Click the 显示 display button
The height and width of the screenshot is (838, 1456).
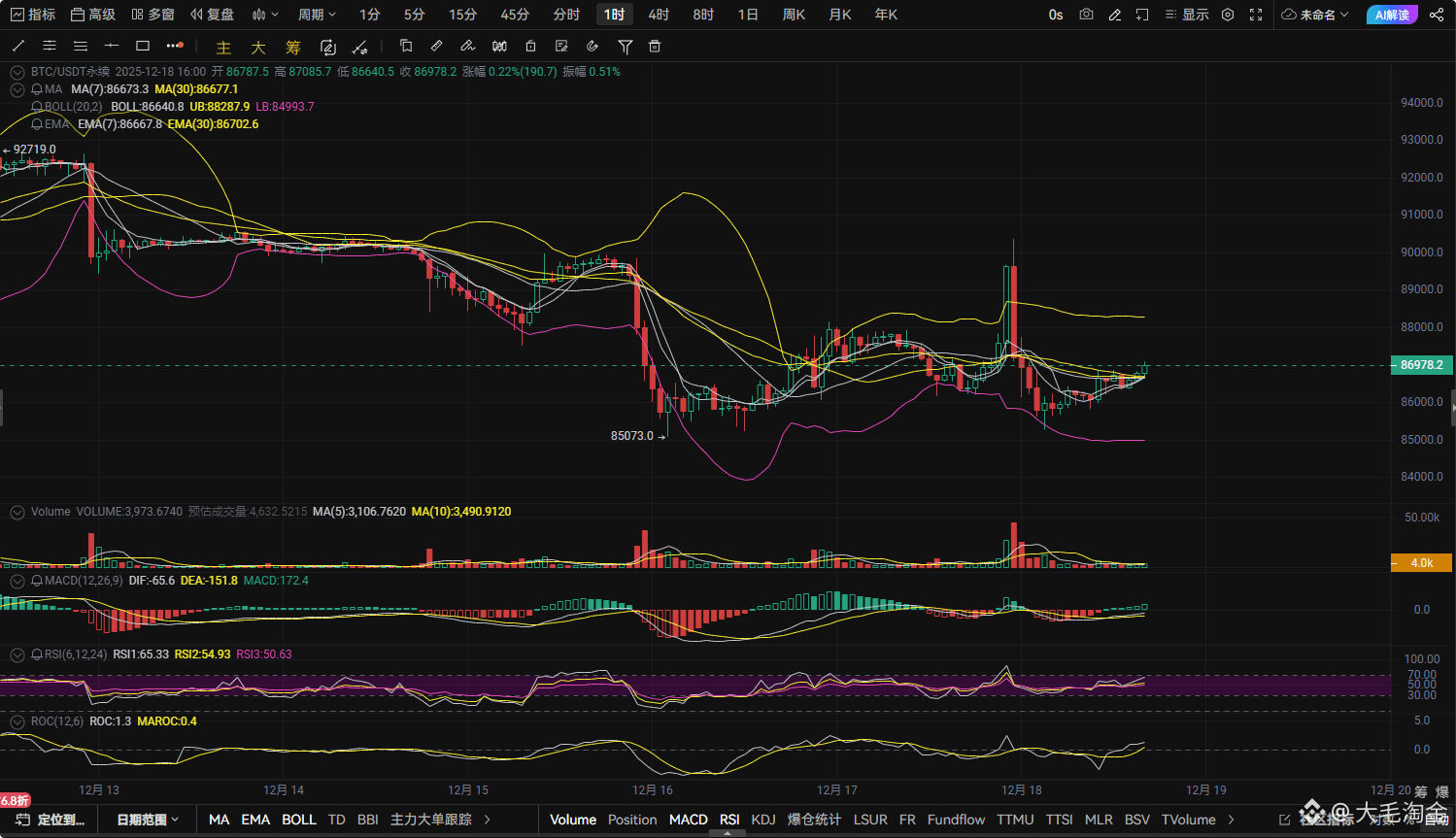pos(1187,15)
